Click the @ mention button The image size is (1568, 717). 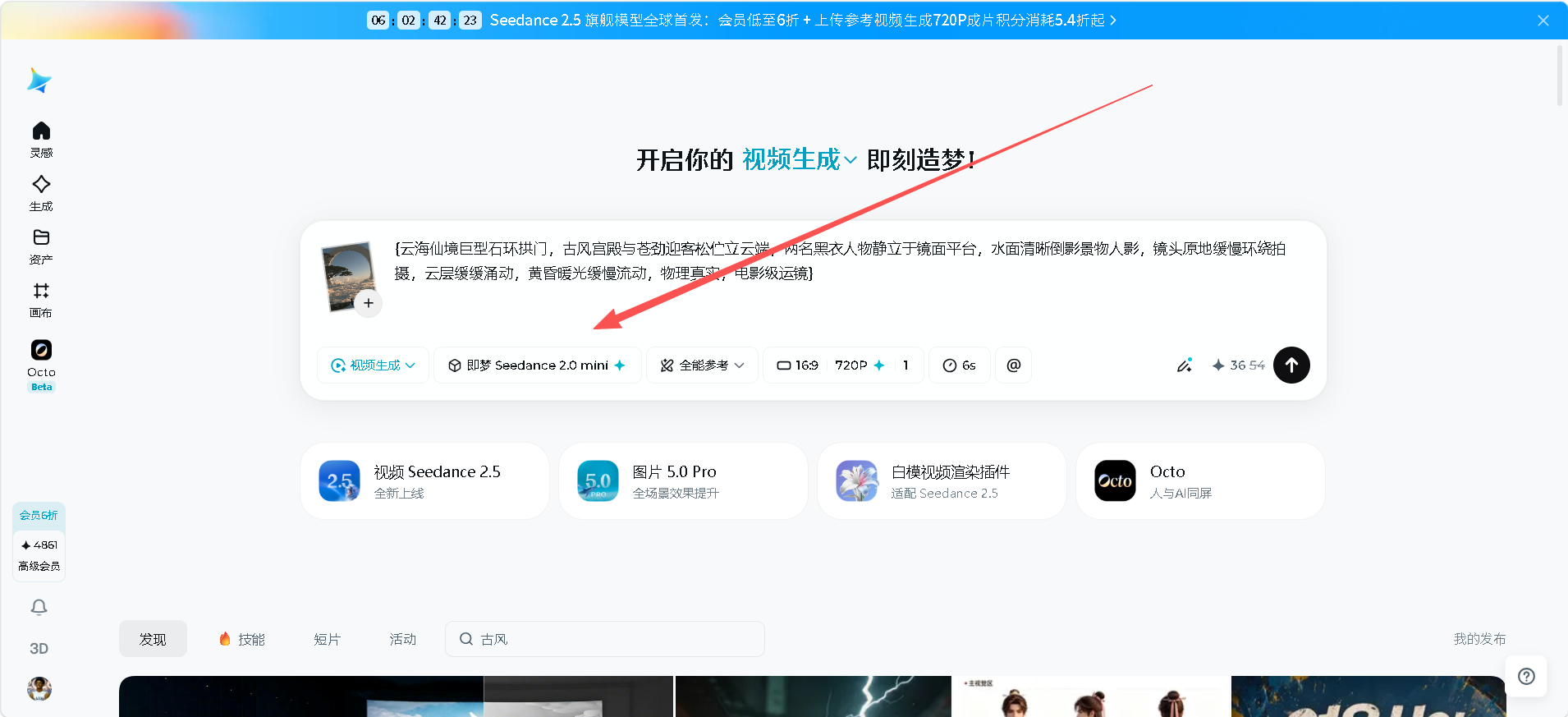(1014, 365)
